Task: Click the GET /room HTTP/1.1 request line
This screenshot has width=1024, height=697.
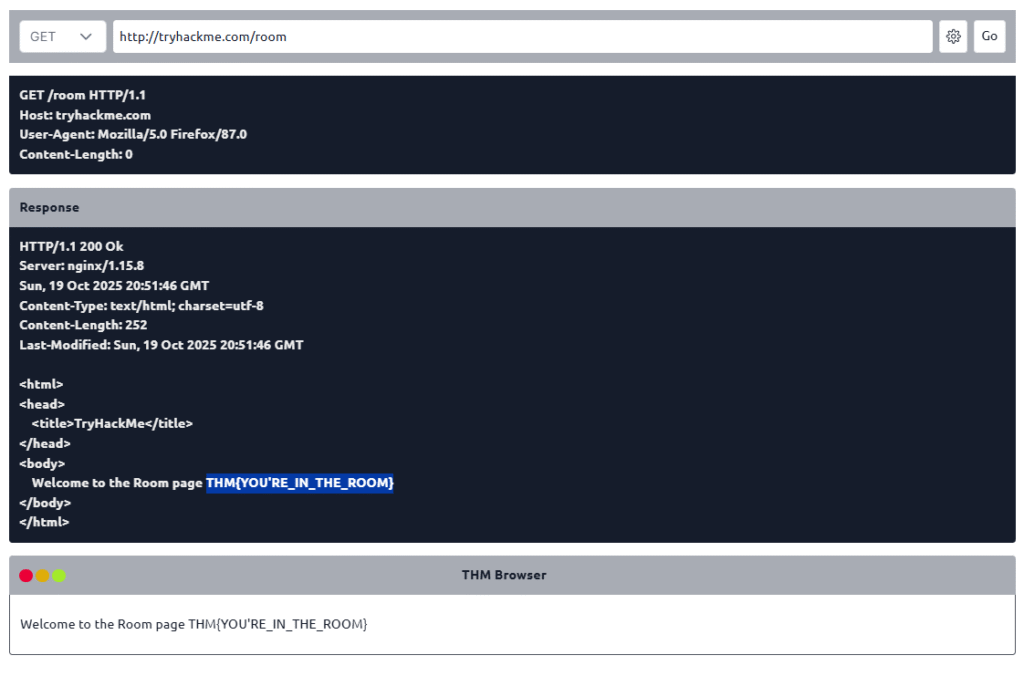Action: coord(83,95)
